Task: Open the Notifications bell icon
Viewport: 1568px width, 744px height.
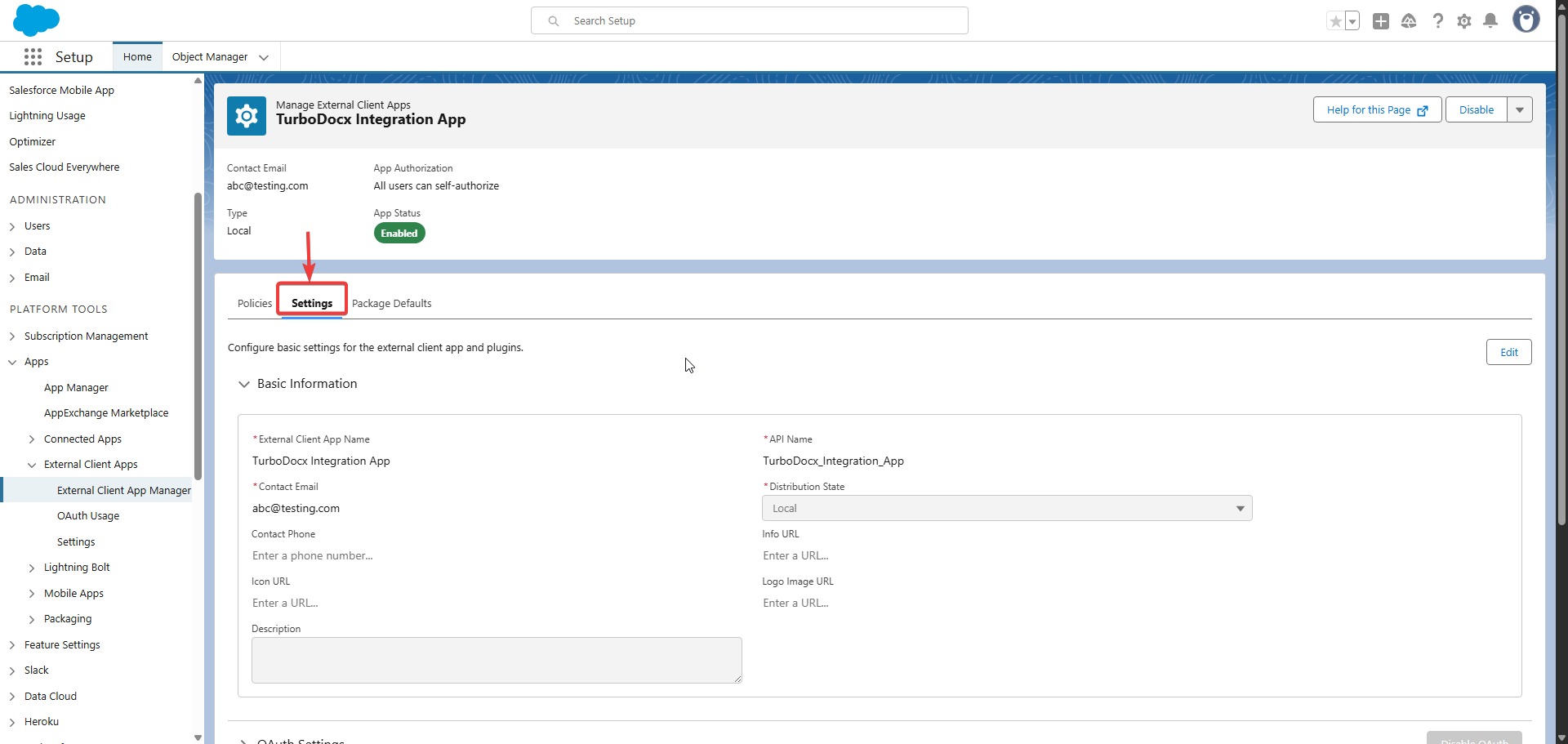Action: pyautogui.click(x=1490, y=21)
